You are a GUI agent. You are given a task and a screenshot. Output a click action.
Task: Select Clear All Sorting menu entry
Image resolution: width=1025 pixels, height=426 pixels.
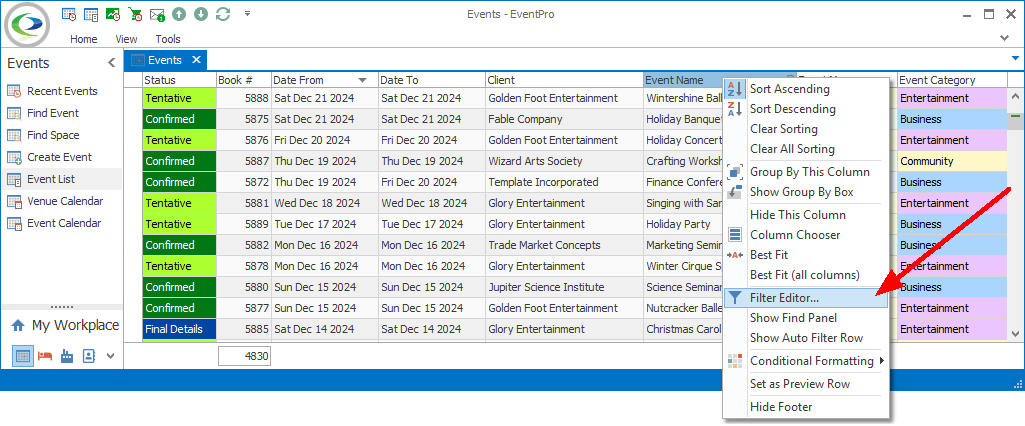[805, 150]
